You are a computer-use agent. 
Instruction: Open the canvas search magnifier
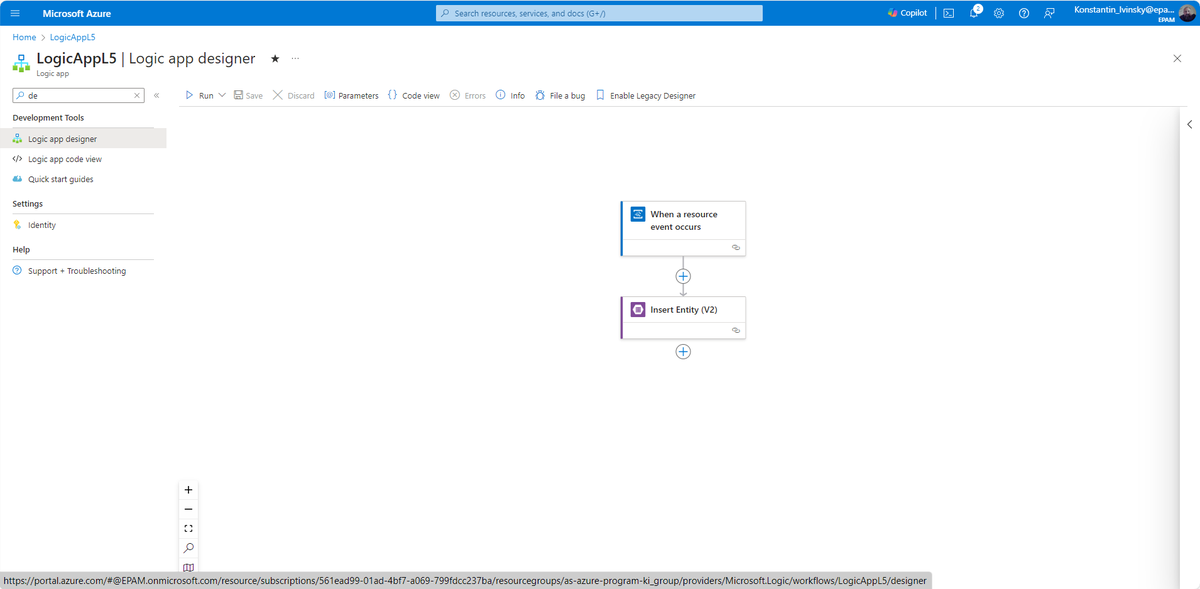(188, 548)
